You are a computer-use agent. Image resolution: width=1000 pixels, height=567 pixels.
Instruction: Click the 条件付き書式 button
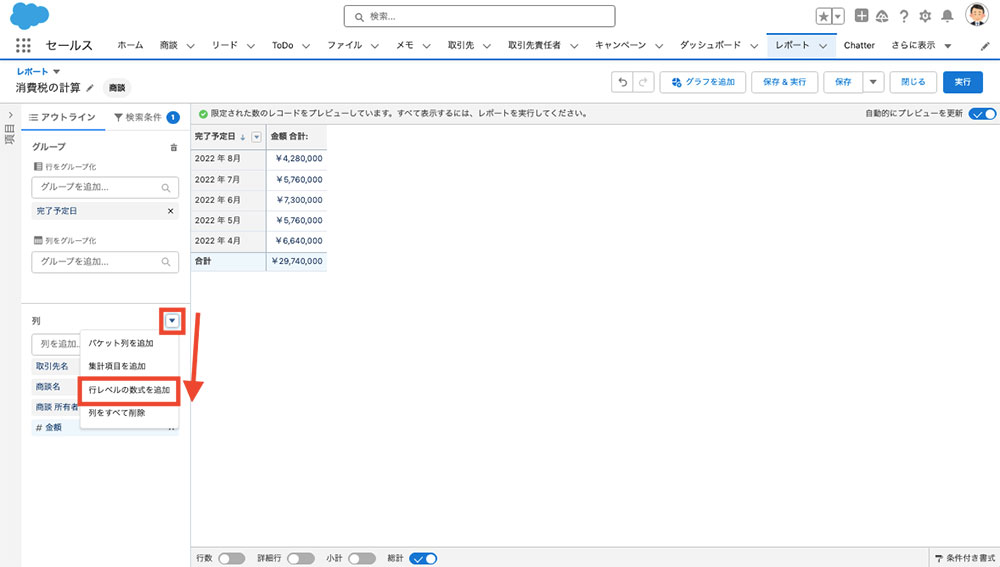(x=964, y=558)
